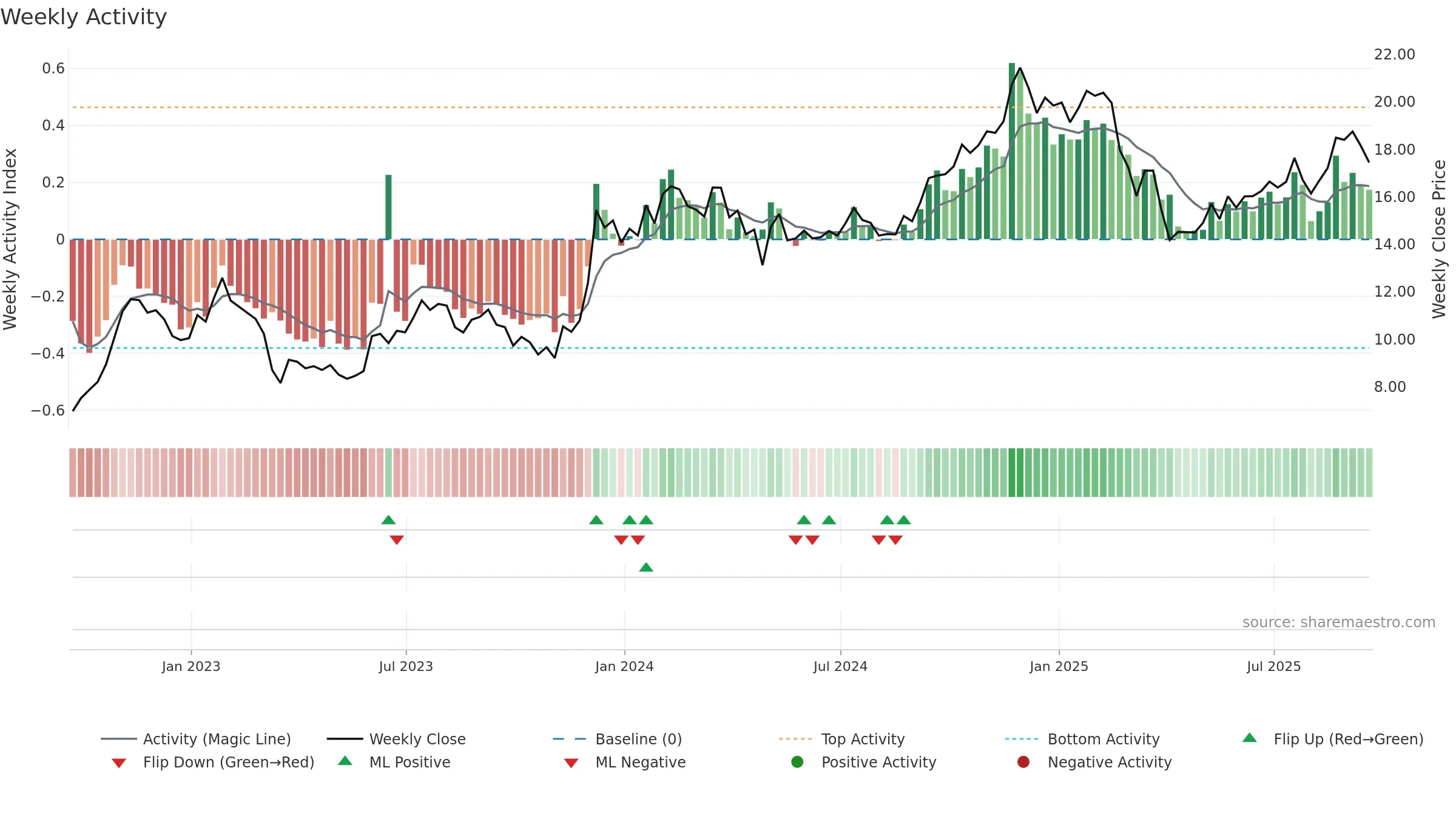Click the cyan dotted Bottom Activity legend line
The width and height of the screenshot is (1456, 819).
[x=1022, y=739]
